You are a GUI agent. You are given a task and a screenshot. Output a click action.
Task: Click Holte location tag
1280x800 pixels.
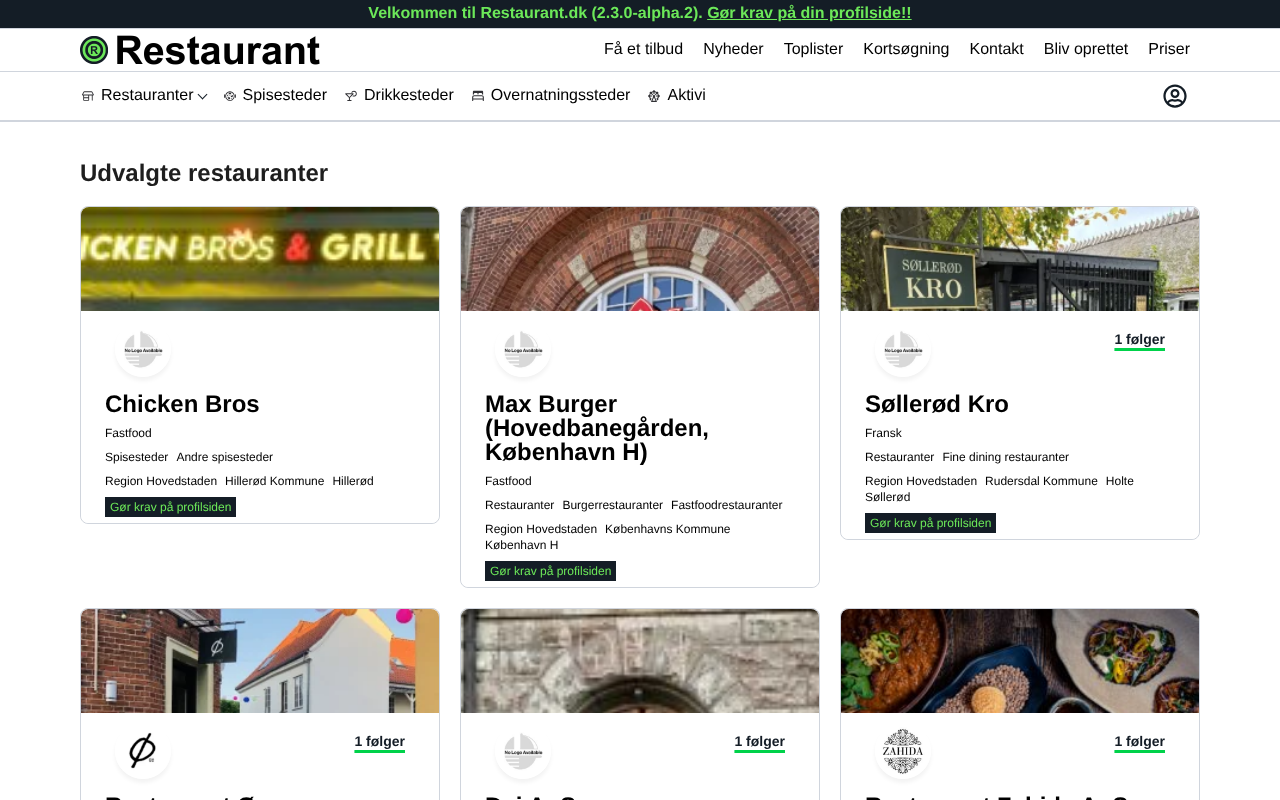tap(1120, 481)
